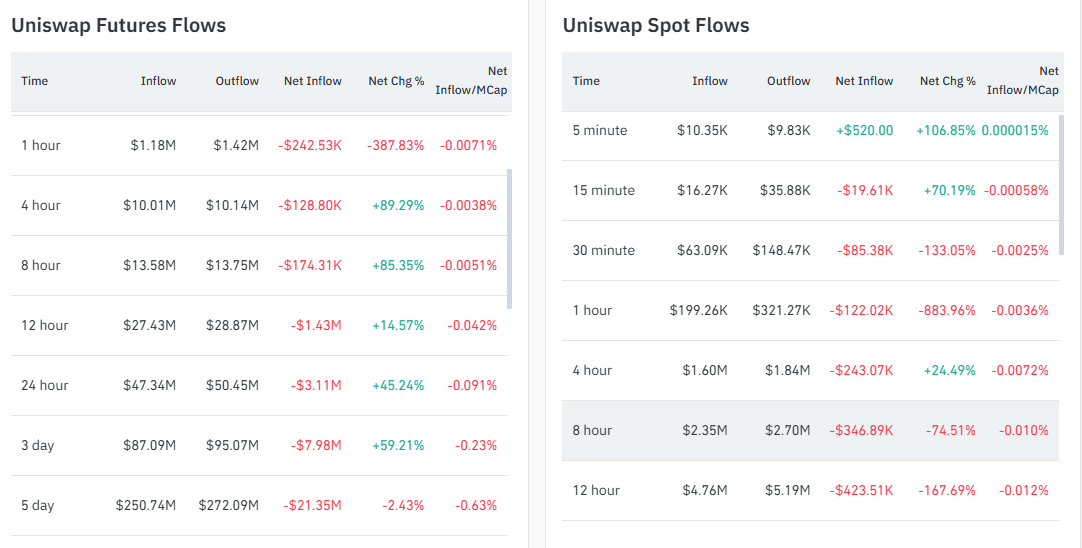Click Spot Flows Outflow column header

[x=789, y=81]
